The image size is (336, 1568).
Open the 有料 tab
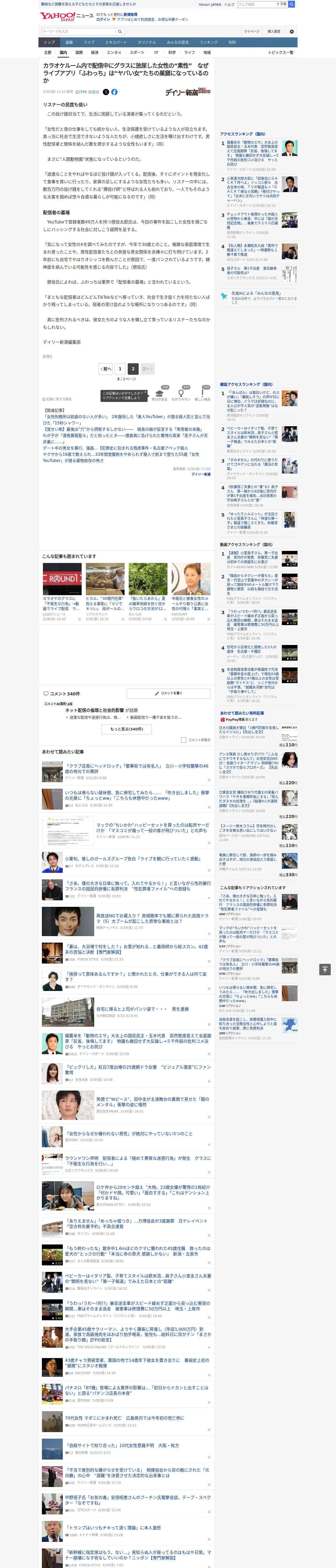(232, 43)
